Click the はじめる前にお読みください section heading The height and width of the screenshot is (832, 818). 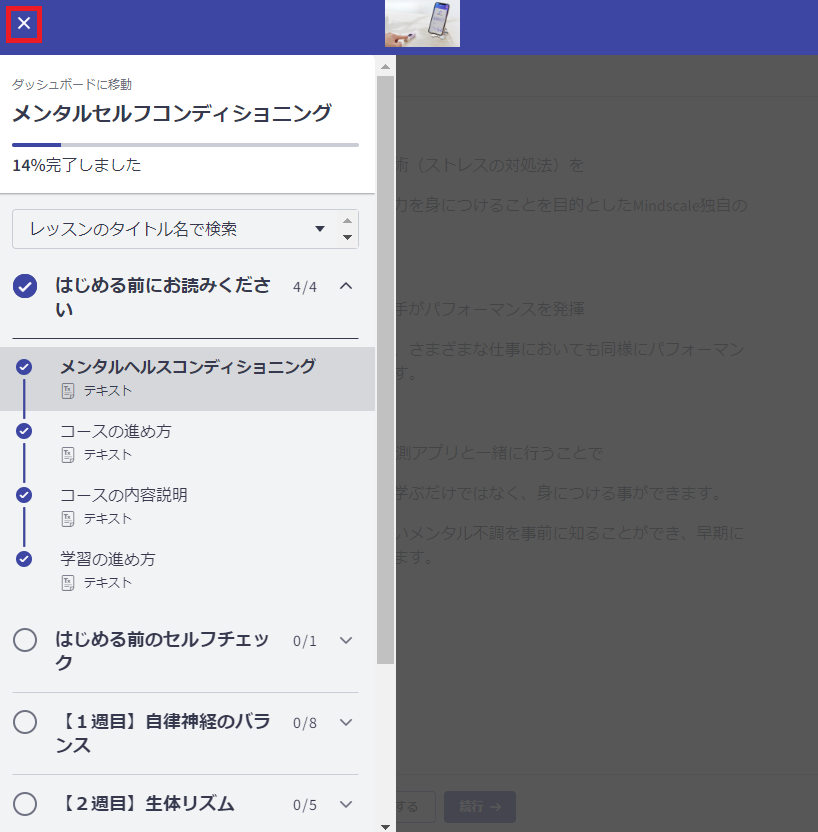[163, 297]
